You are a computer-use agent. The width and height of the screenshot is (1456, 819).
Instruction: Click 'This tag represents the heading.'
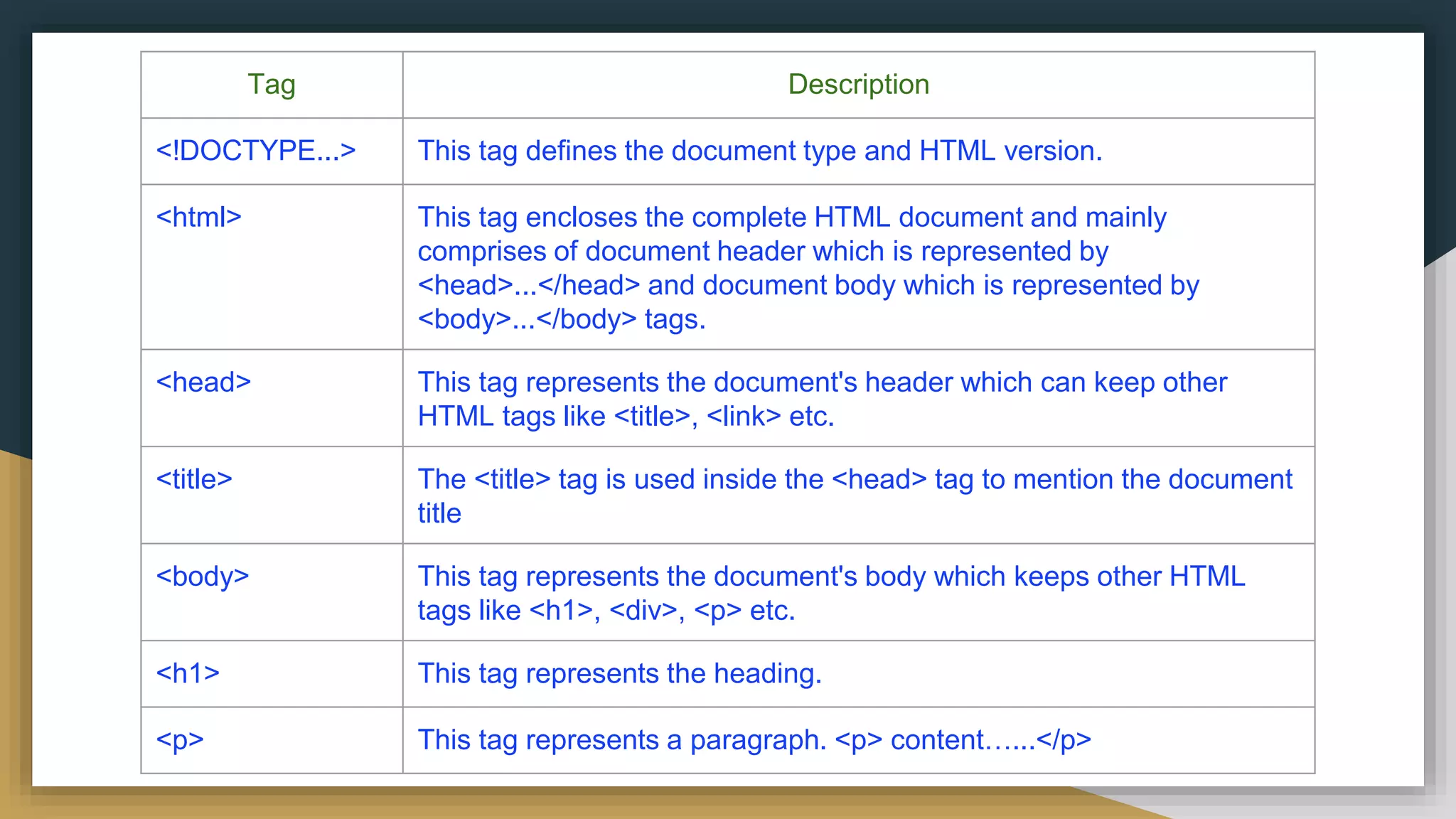point(619,673)
